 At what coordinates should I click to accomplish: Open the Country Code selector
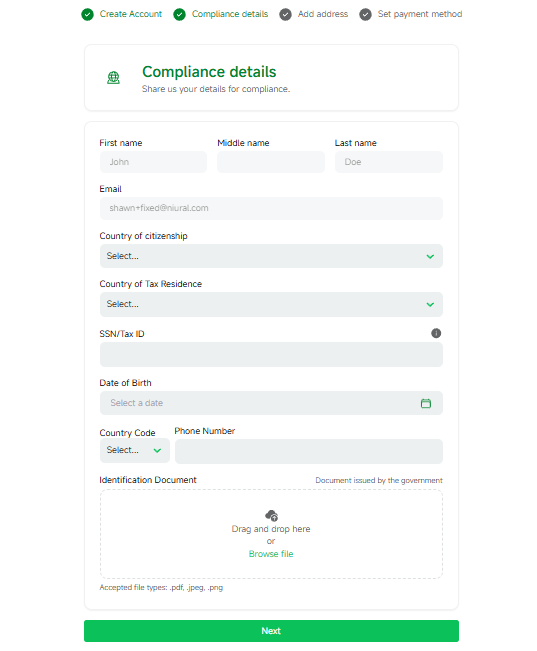(x=135, y=450)
